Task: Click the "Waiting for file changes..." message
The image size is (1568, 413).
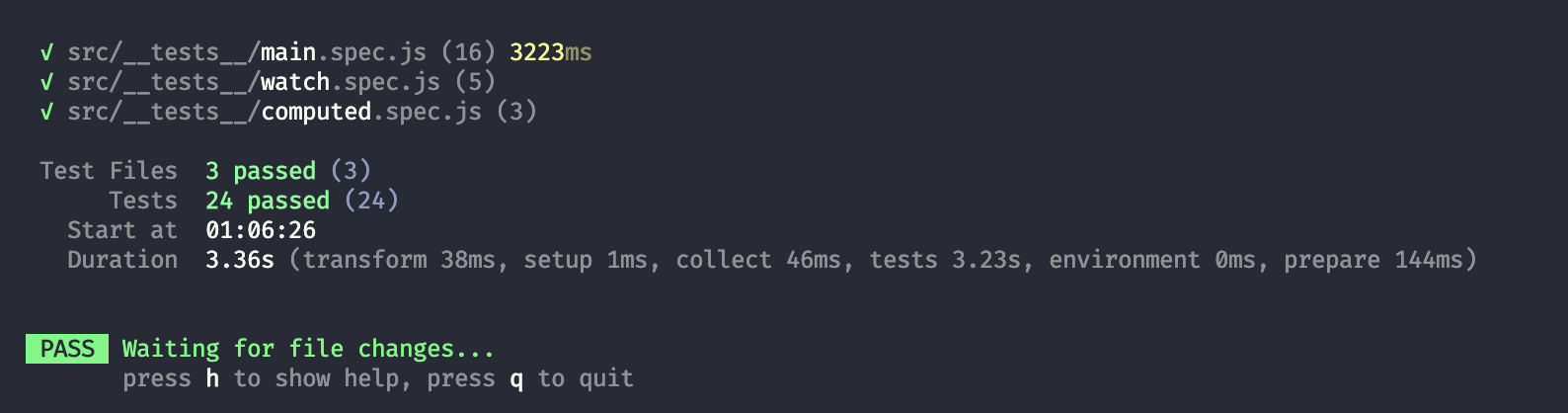Action: click(308, 349)
